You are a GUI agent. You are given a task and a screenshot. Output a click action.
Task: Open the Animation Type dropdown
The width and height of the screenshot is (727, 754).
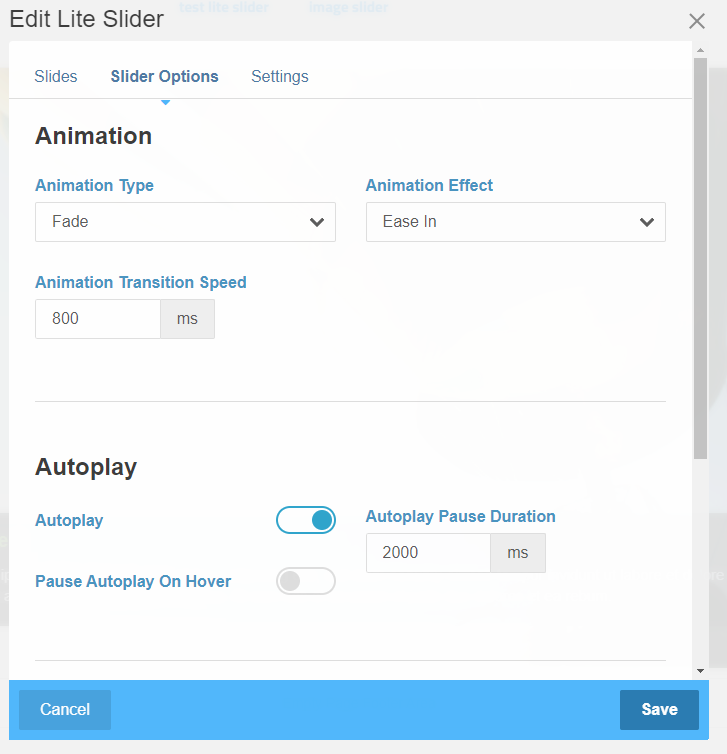tap(185, 222)
